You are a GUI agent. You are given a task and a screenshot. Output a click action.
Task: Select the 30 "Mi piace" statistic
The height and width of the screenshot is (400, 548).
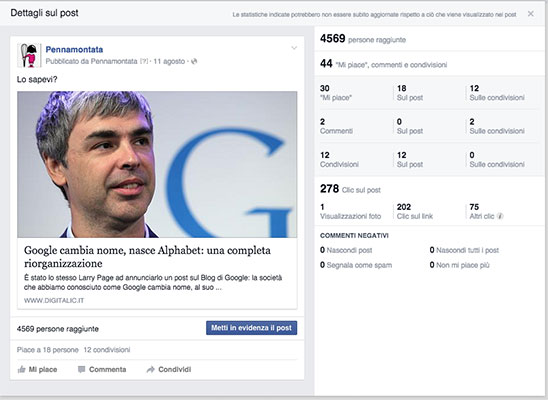coord(336,93)
